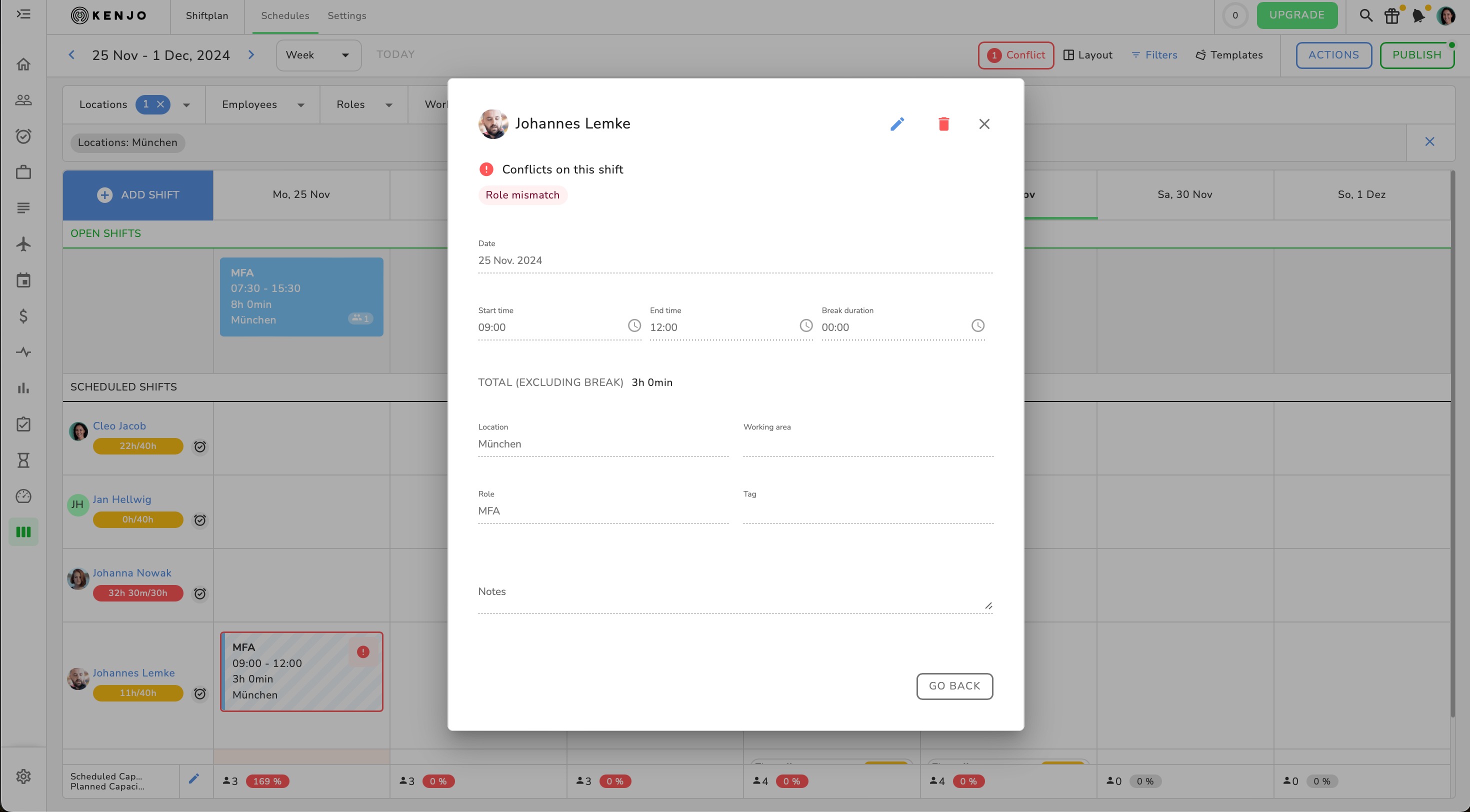
Task: Toggle the Conflict filter button
Action: 1016,55
